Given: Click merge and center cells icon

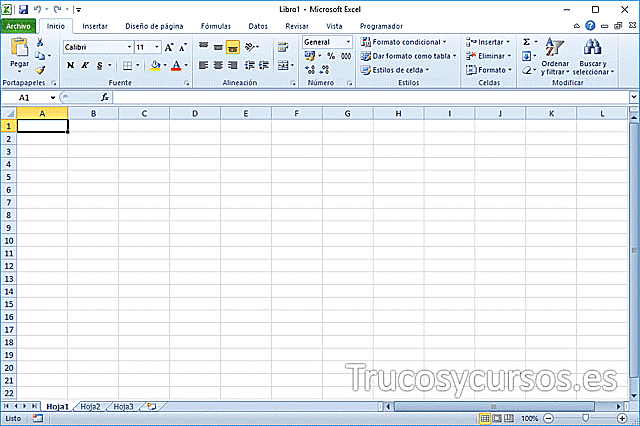Looking at the screenshot, I should coord(283,65).
